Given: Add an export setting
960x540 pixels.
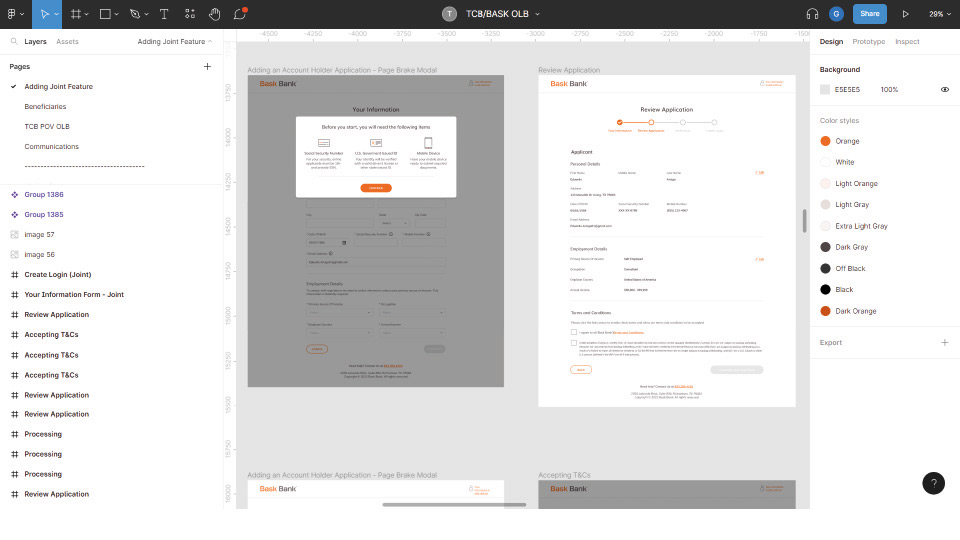Looking at the screenshot, I should (945, 342).
